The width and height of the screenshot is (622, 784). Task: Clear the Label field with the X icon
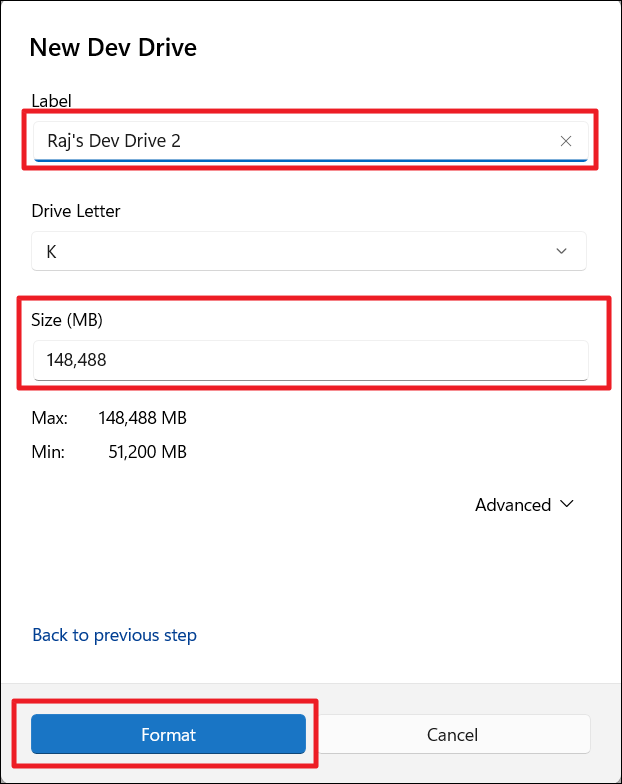(x=566, y=141)
